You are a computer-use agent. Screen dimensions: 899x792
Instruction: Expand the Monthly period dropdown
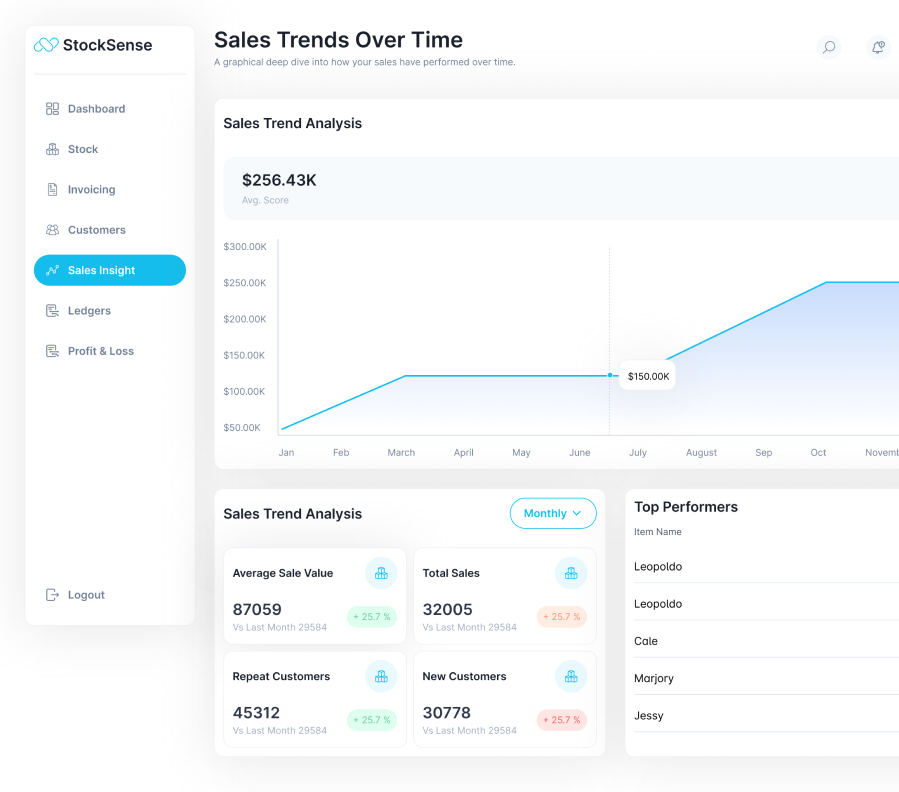(553, 513)
